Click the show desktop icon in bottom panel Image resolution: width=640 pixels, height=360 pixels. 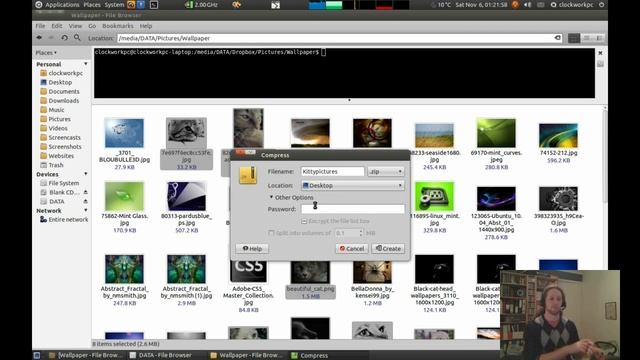click(37, 356)
